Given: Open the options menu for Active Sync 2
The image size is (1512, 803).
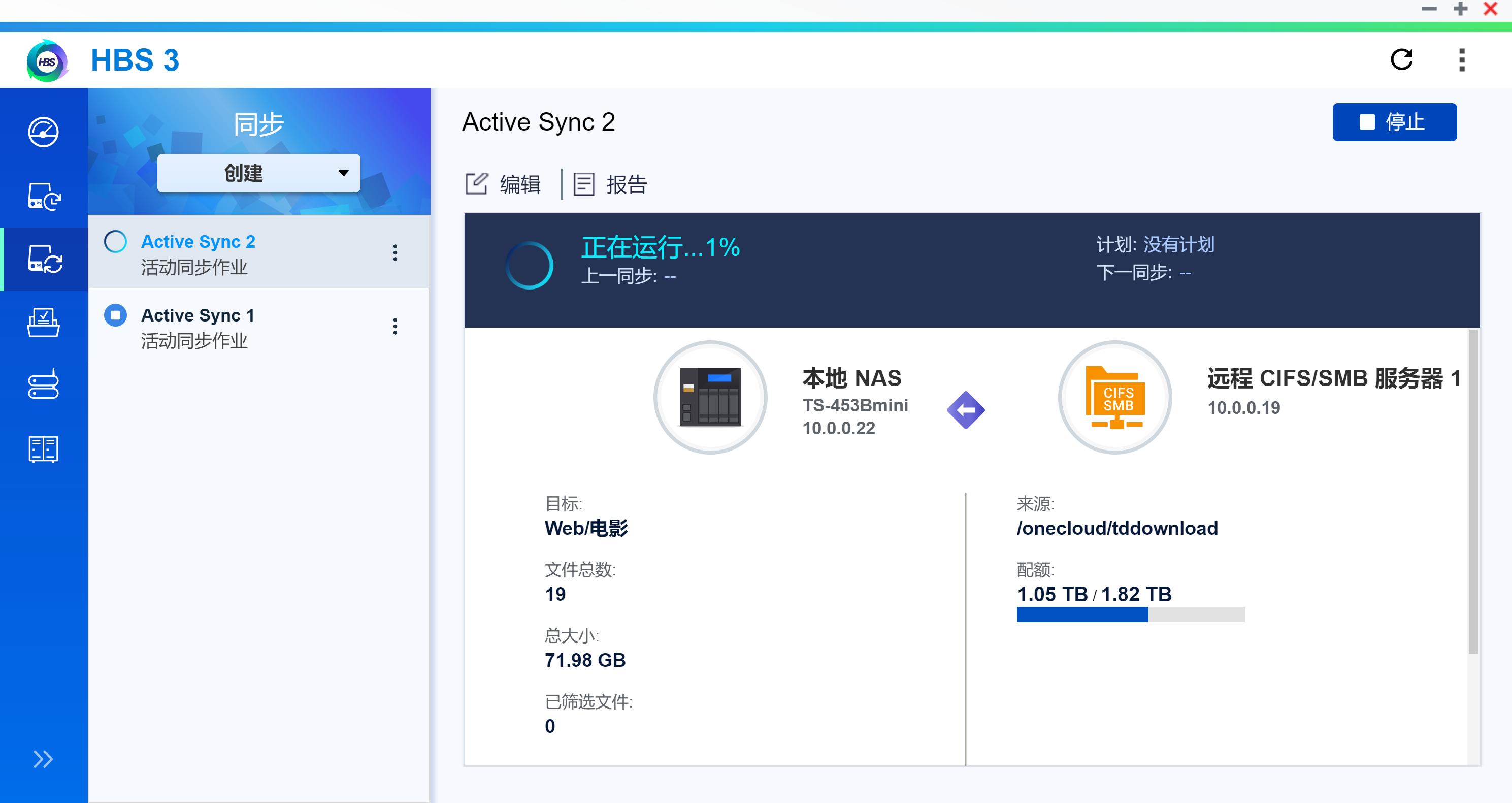Looking at the screenshot, I should click(x=395, y=253).
